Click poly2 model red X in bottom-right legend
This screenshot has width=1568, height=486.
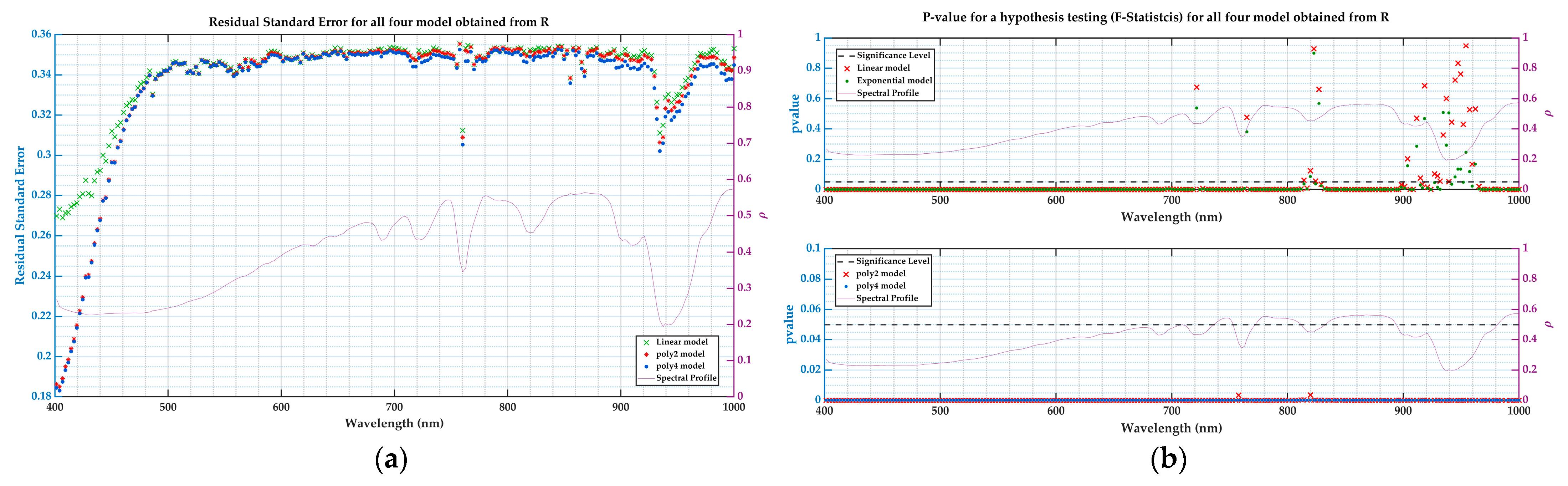tap(845, 274)
